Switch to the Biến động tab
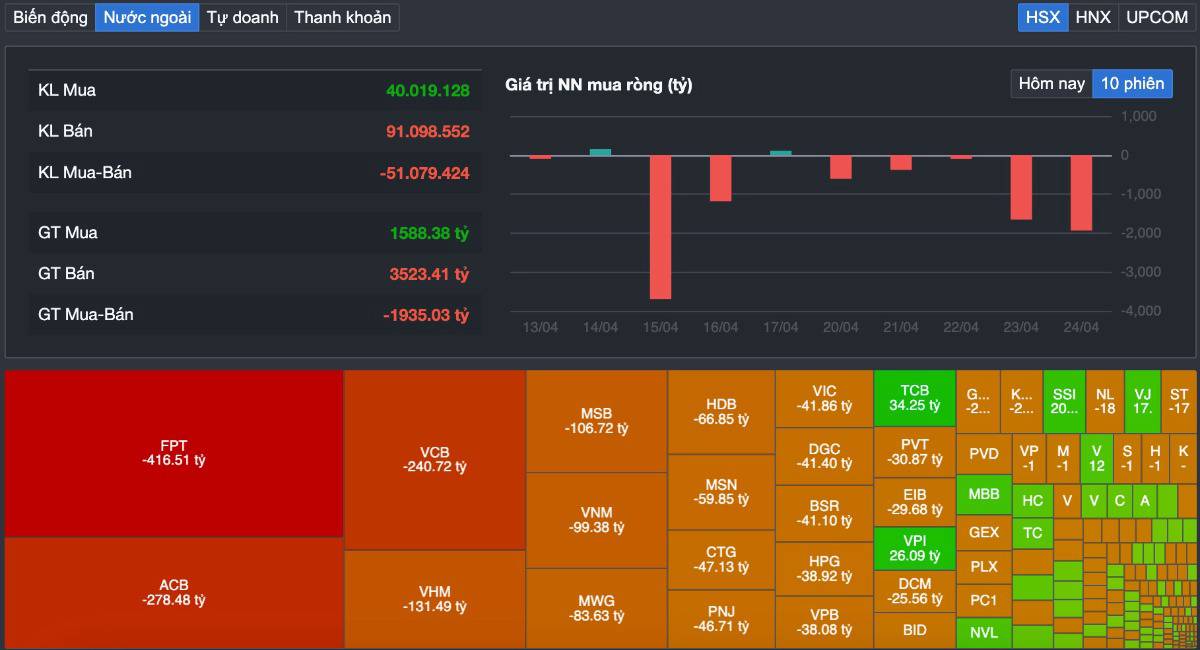1200x650 pixels. pos(51,17)
